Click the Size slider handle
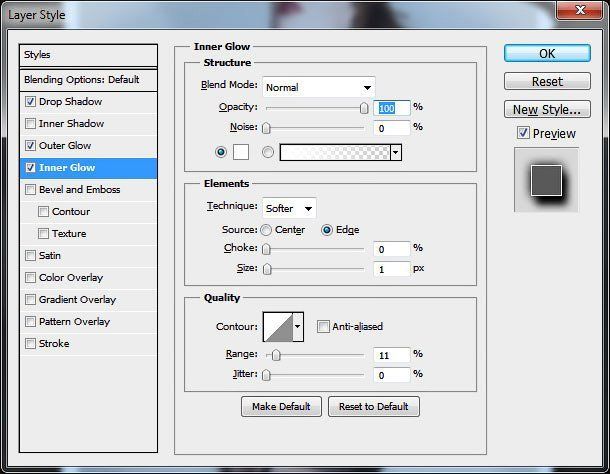The width and height of the screenshot is (610, 474). click(x=267, y=269)
